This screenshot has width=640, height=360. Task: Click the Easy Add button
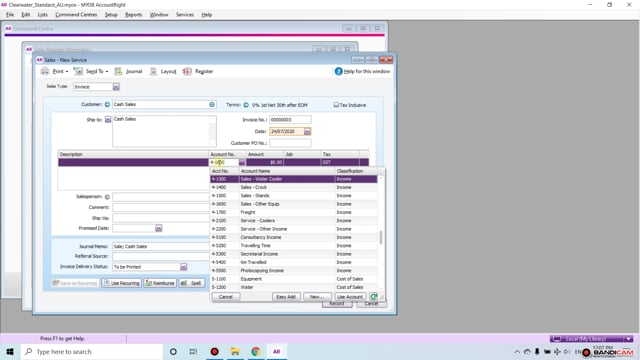286,297
